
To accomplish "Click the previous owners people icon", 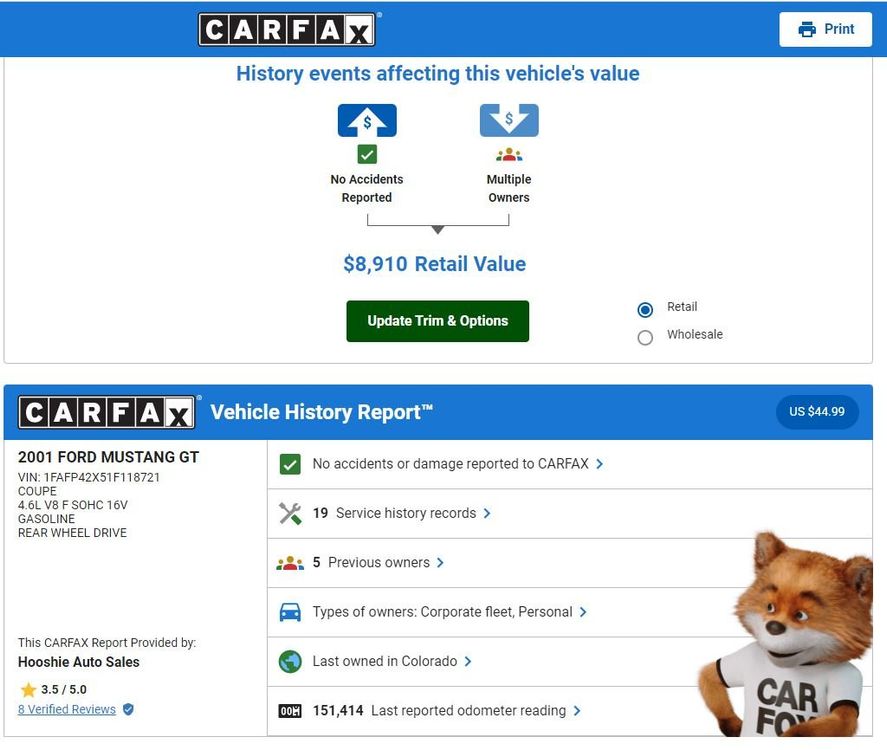I will click(290, 563).
